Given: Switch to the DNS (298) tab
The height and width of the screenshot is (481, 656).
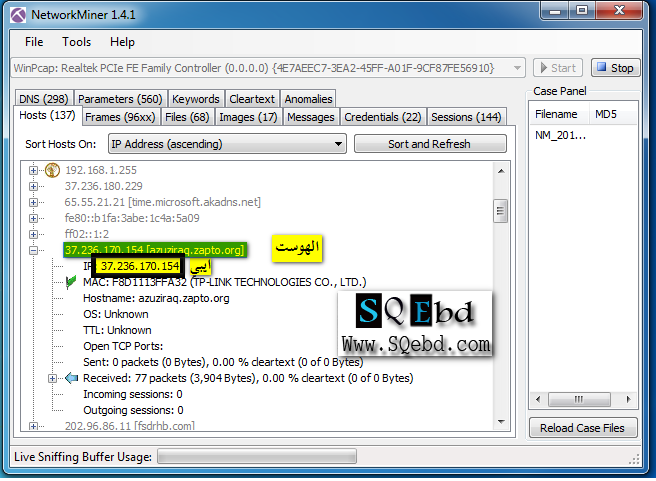Looking at the screenshot, I should 43,99.
